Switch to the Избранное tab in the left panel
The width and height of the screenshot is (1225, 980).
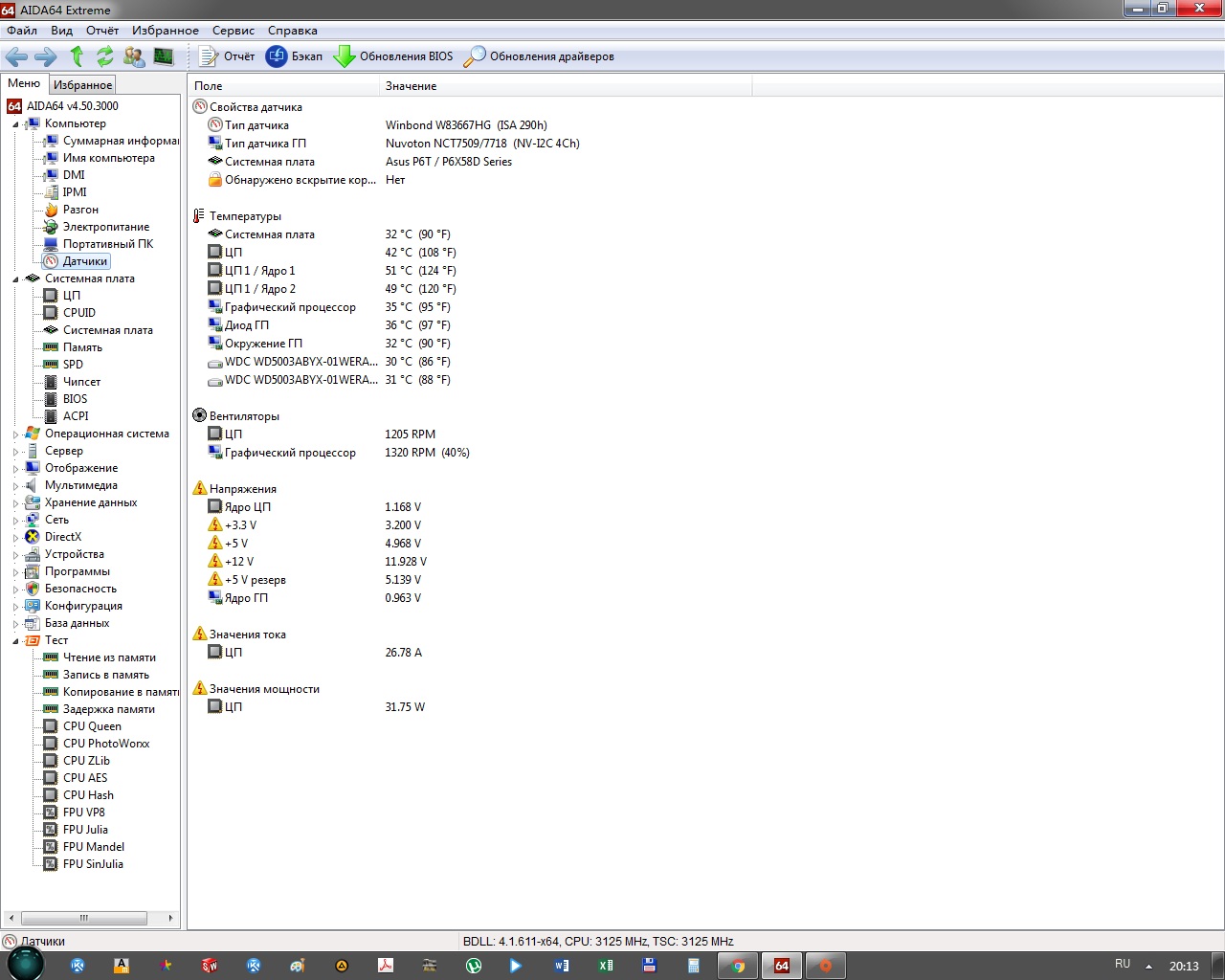pyautogui.click(x=82, y=85)
